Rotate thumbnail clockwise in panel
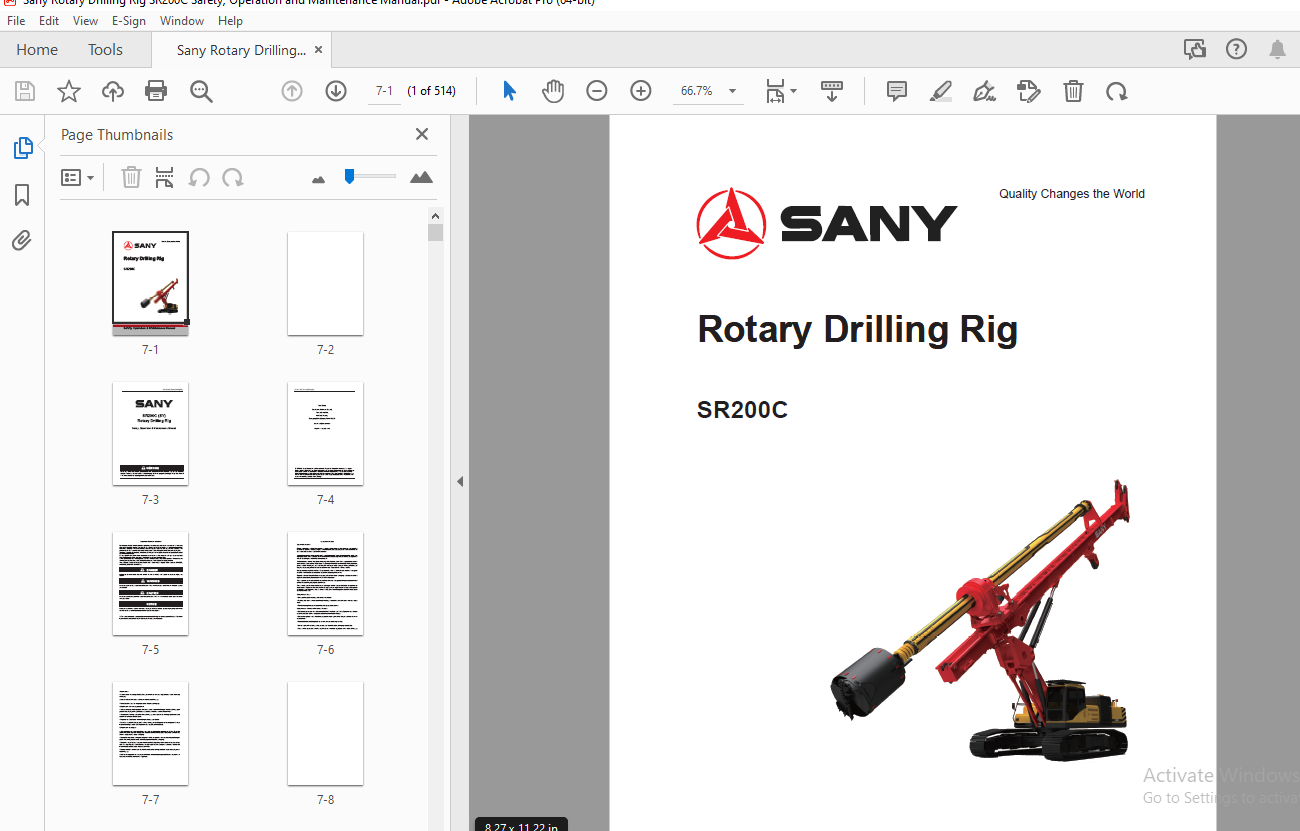Screen dimensions: 1300x831 (x=233, y=178)
